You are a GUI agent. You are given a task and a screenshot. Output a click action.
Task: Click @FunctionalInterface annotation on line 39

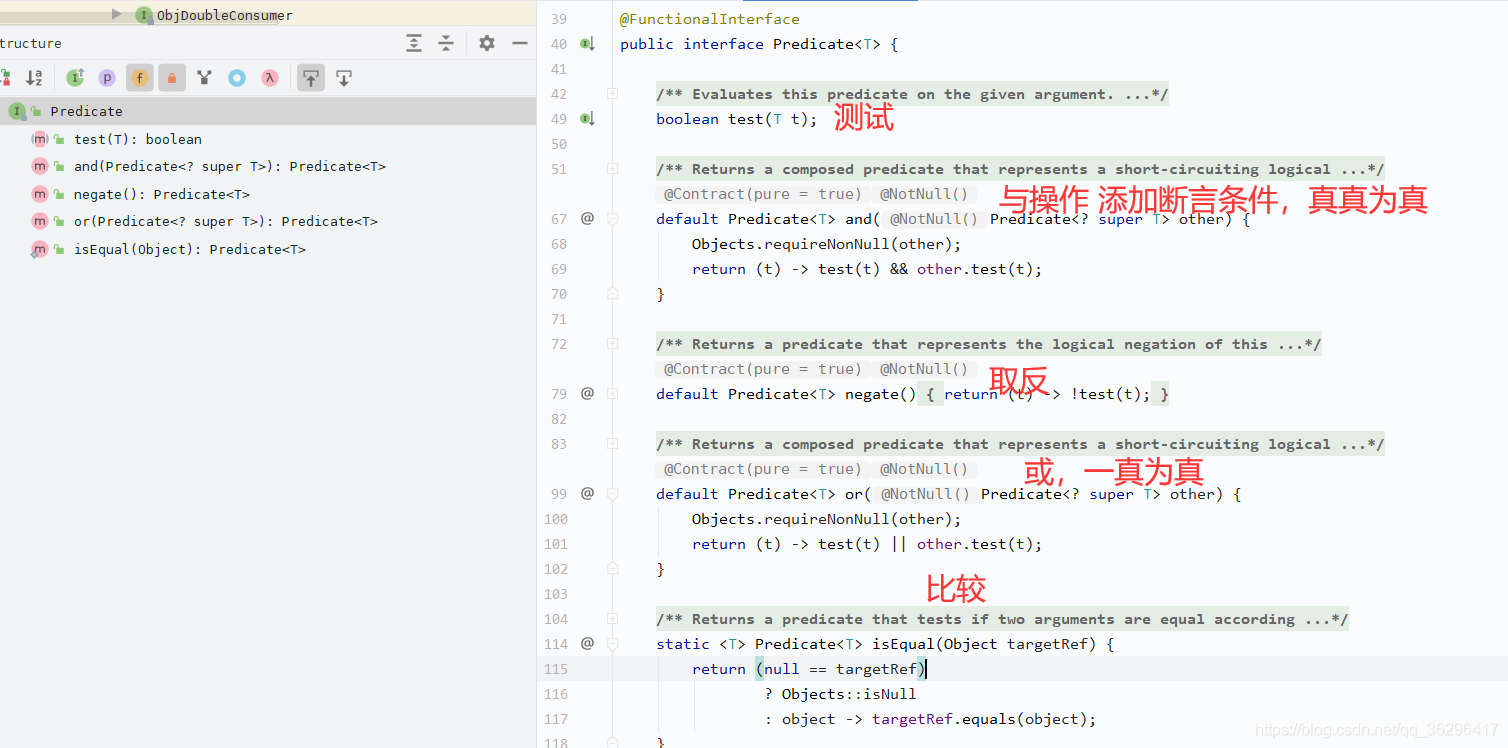[x=710, y=19]
